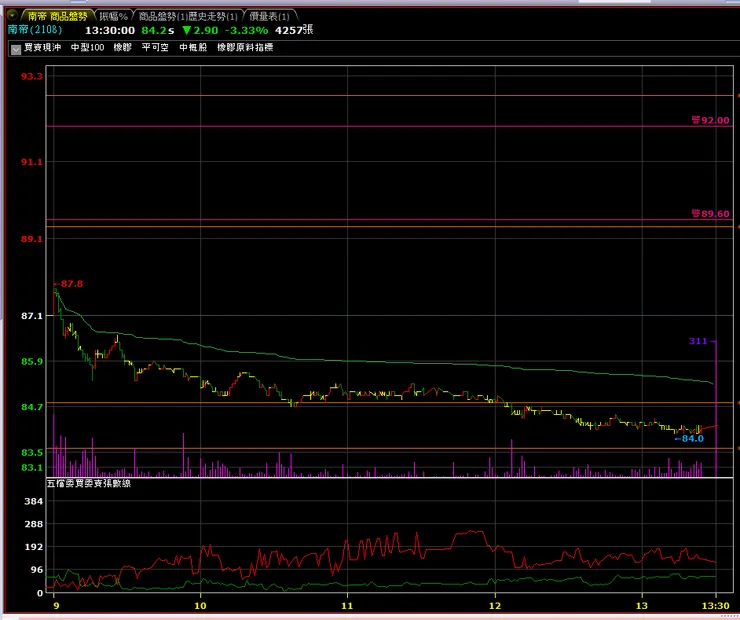Select the 南帝 商品盤勢 tab

click(57, 16)
